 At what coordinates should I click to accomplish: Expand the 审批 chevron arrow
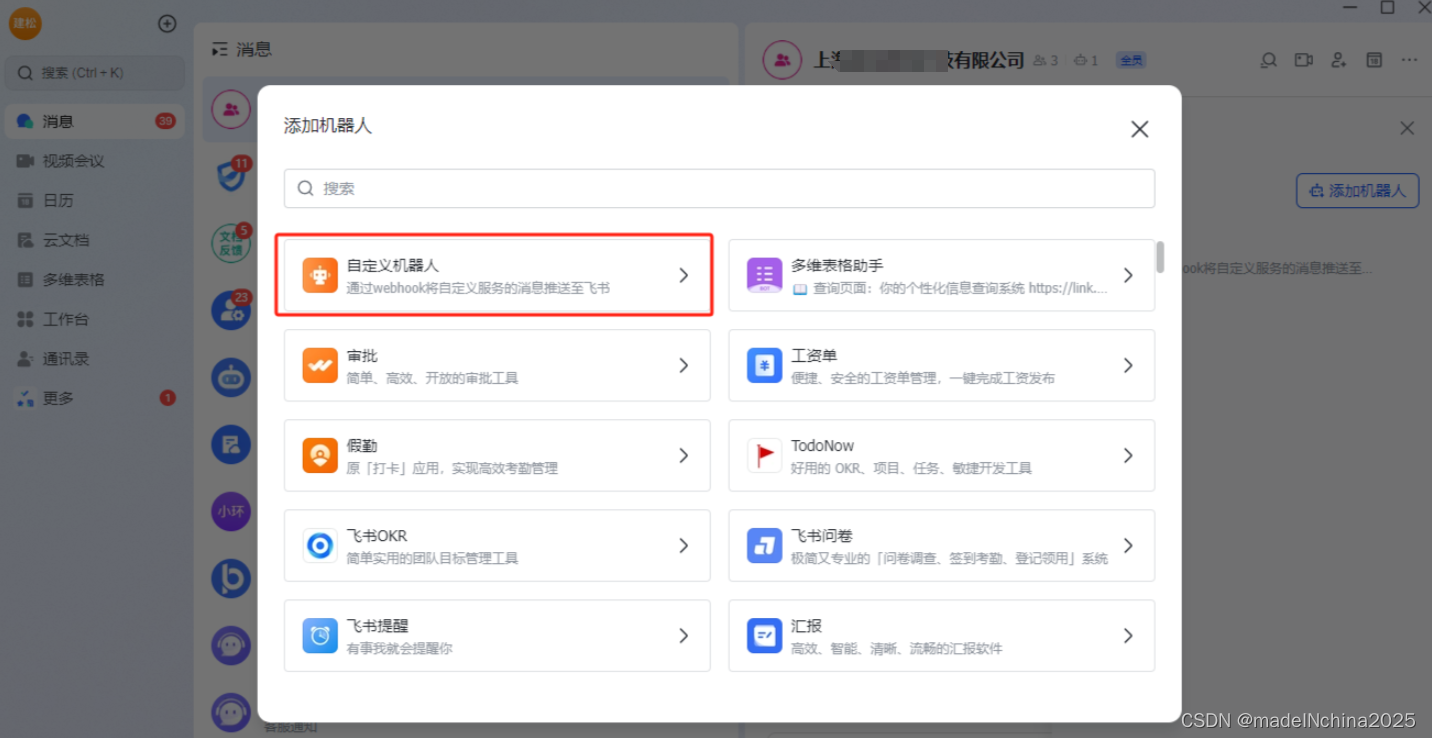pos(684,365)
